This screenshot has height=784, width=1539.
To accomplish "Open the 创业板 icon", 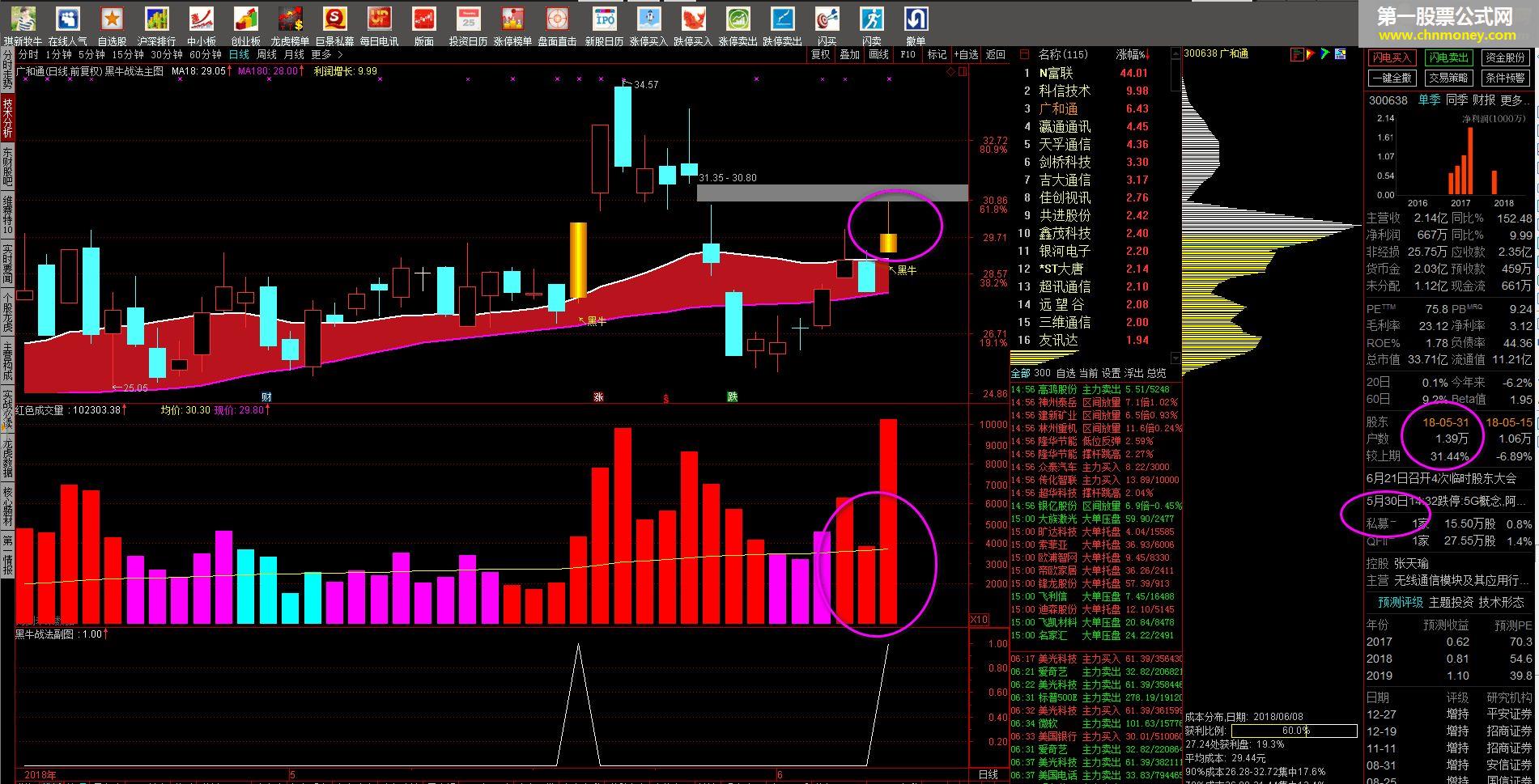I will [245, 19].
